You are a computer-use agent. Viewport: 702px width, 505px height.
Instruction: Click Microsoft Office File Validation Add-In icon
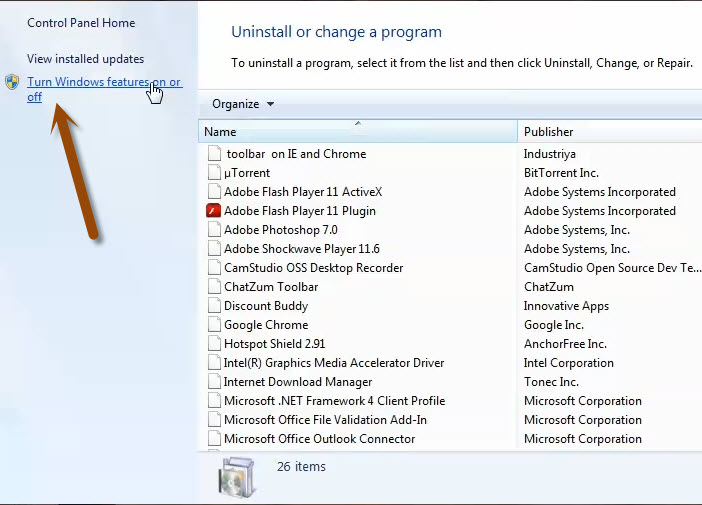point(214,420)
